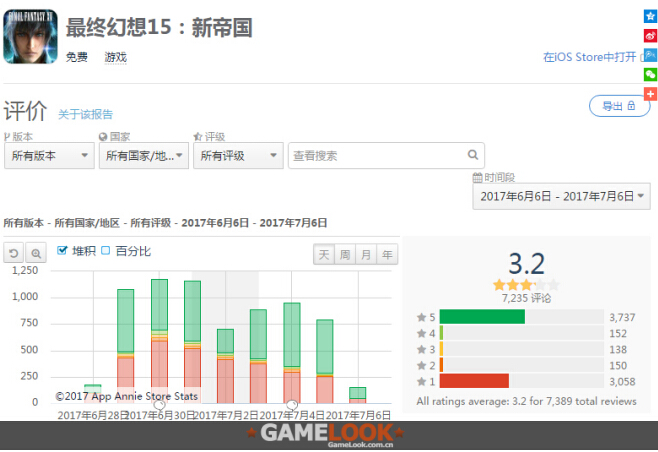Click the 3.2 average rating score
The height and width of the screenshot is (452, 658).
[x=527, y=264]
